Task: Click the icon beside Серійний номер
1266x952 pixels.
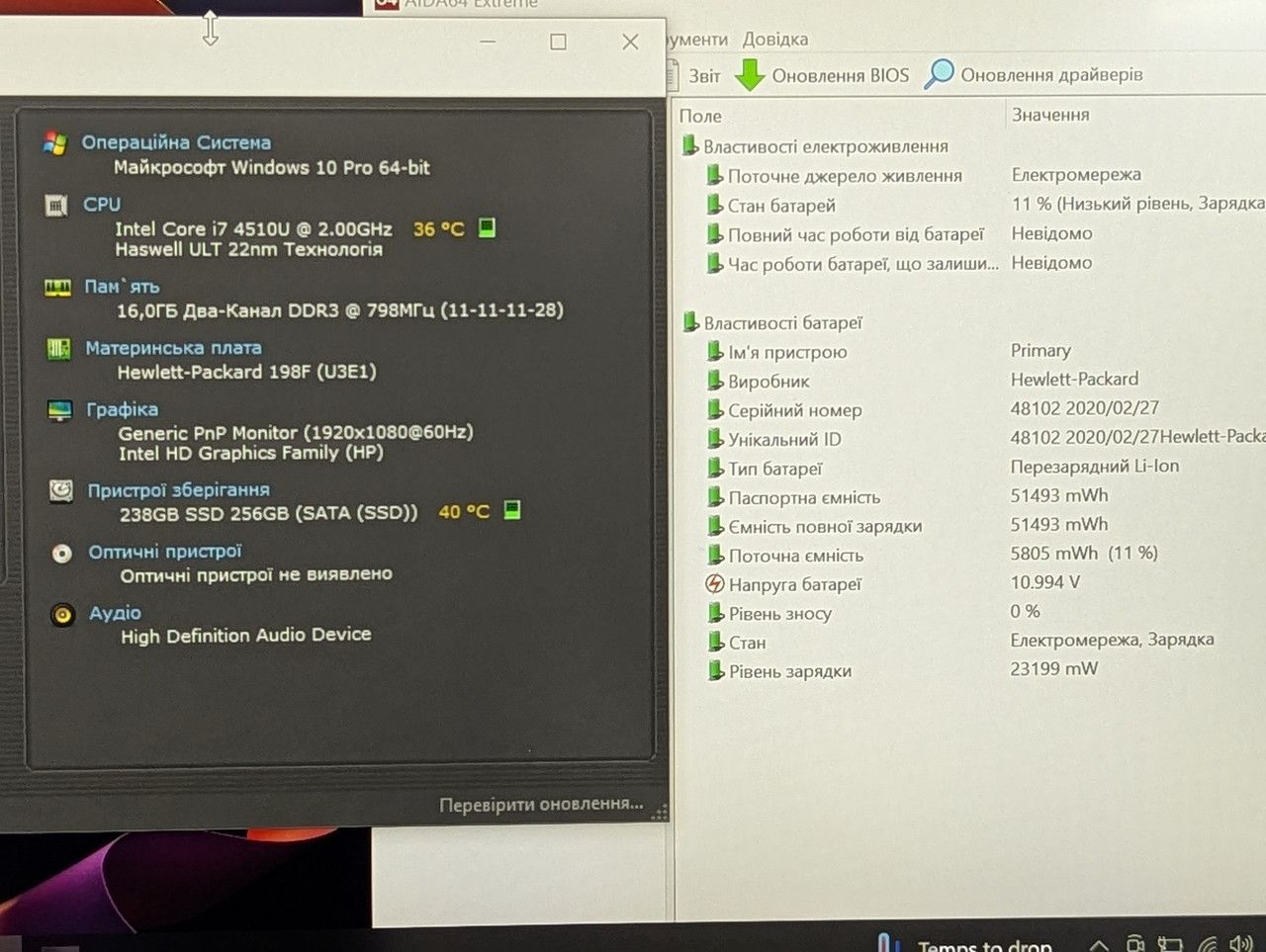Action: point(716,409)
